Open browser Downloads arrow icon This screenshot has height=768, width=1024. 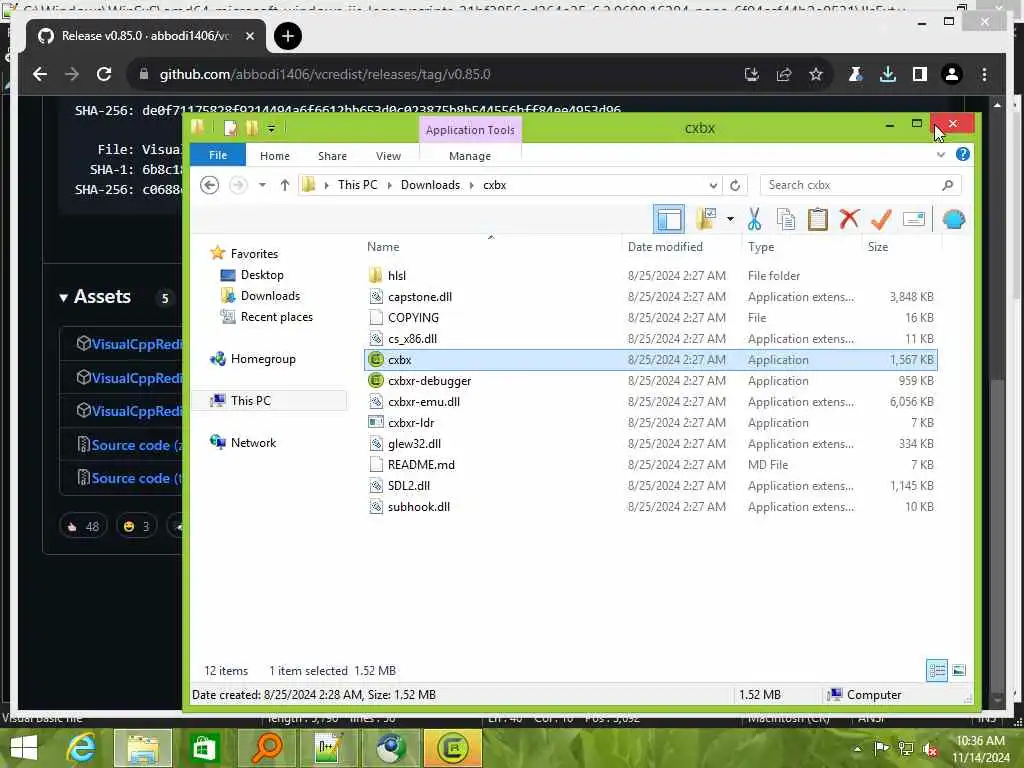888,74
